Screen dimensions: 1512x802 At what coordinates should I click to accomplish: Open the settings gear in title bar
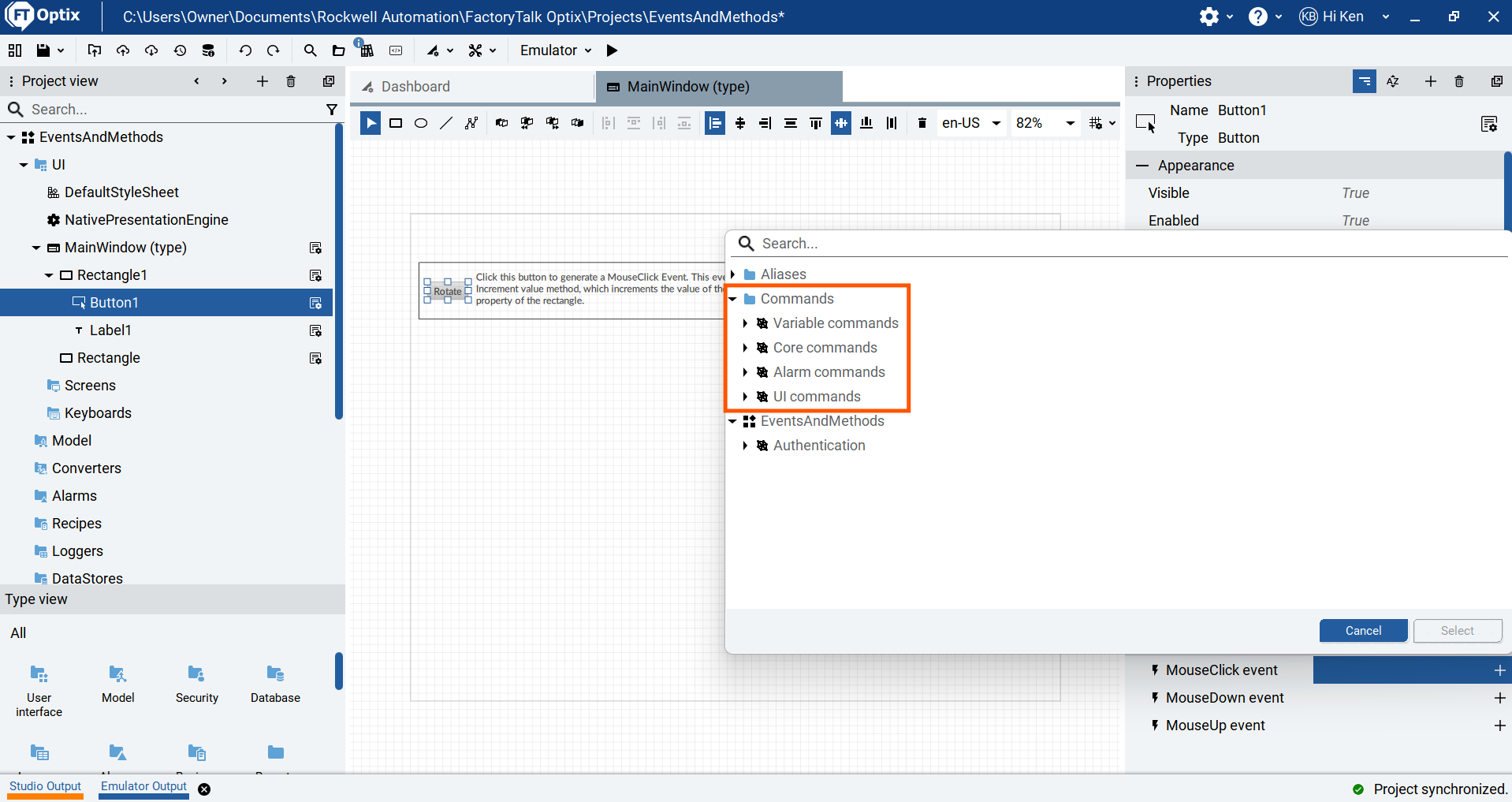pyautogui.click(x=1208, y=17)
